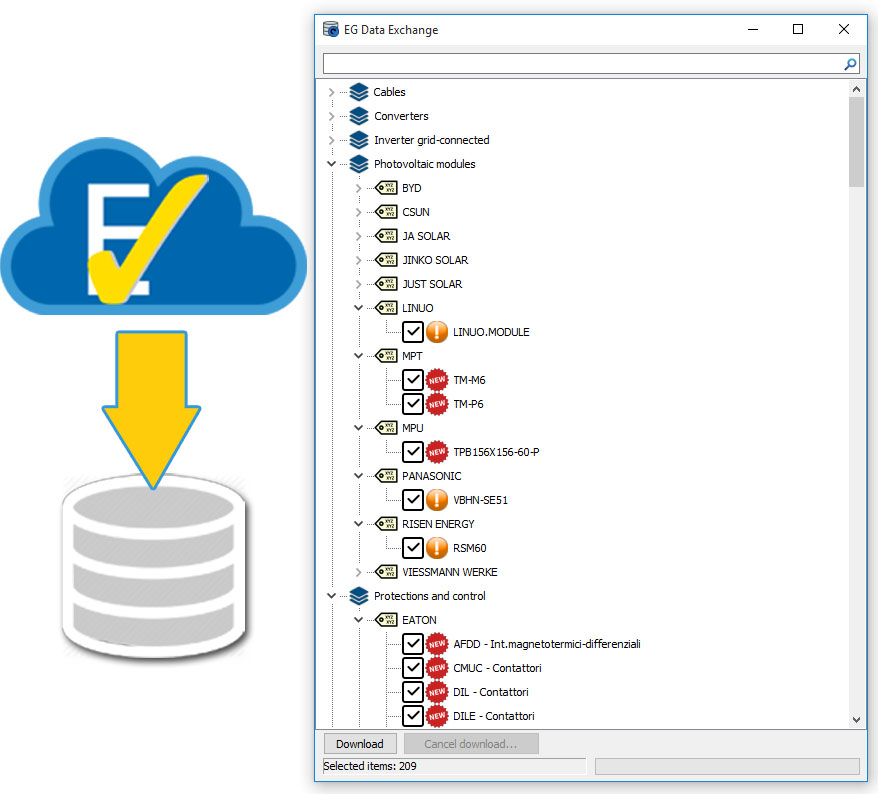Click the BYD manufacturer tag icon
This screenshot has height=794, width=878.
tap(386, 188)
